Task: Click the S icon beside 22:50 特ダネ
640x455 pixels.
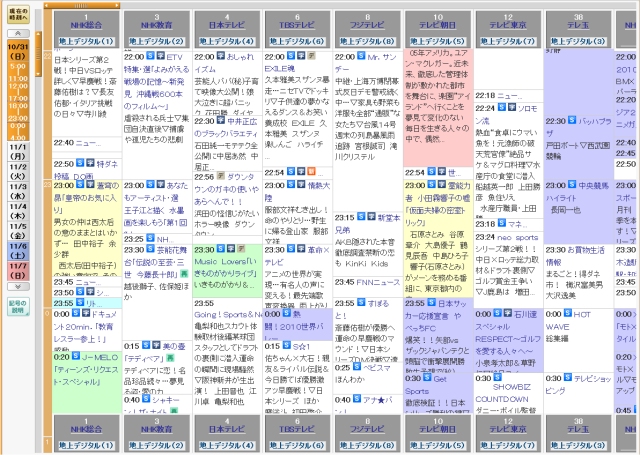Action: coord(80,163)
